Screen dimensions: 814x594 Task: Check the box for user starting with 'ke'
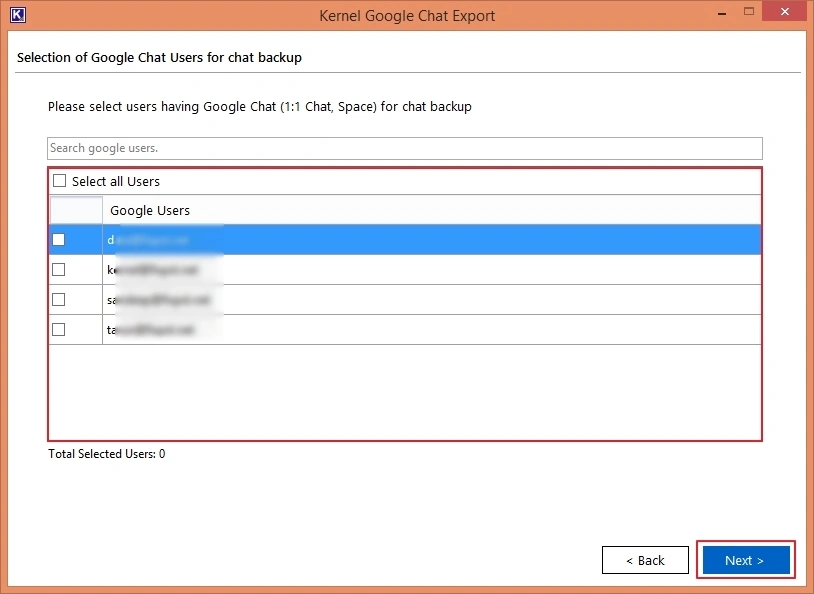59,269
